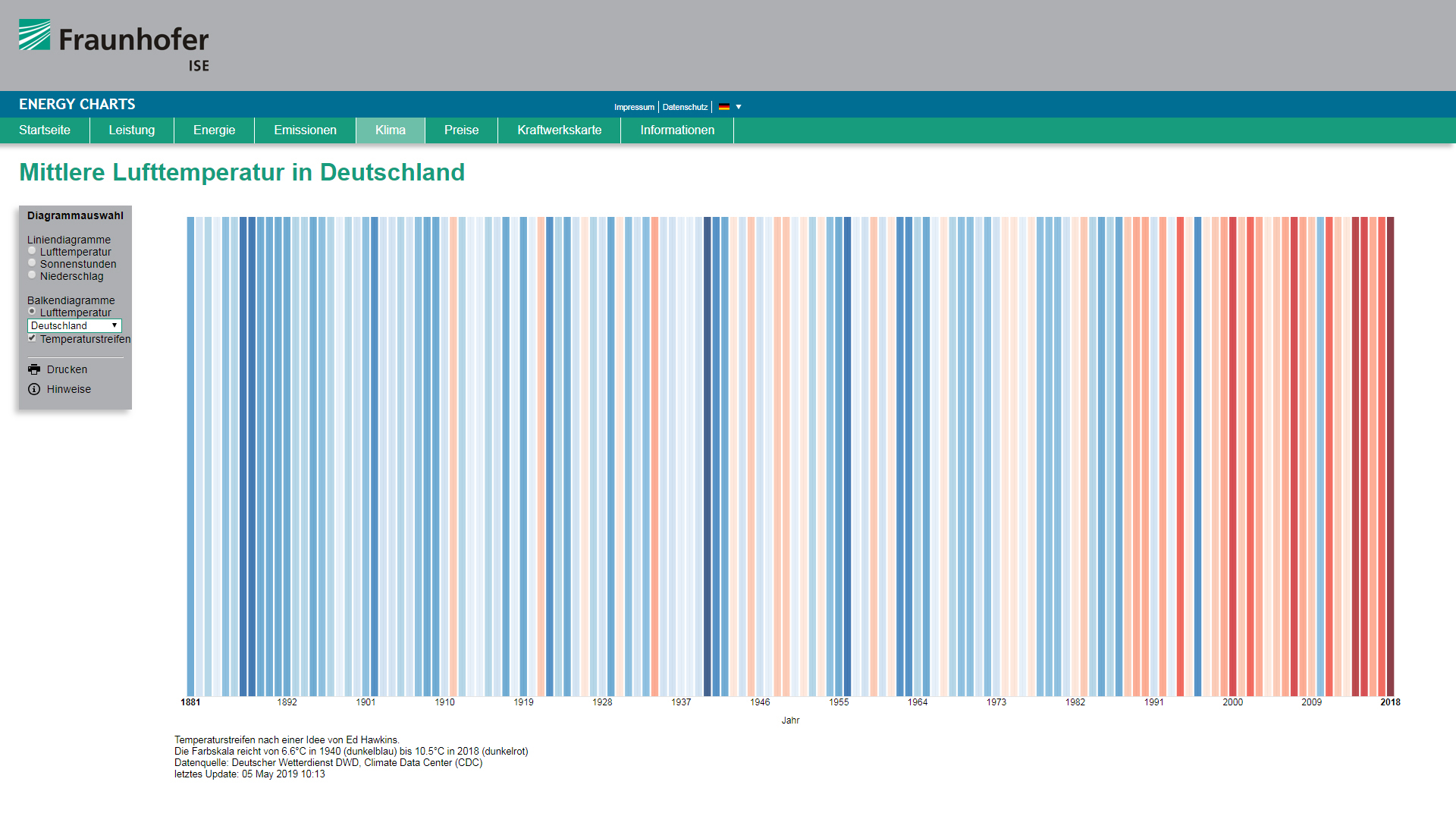Image resolution: width=1456 pixels, height=832 pixels.
Task: Click the printer icon next to Drucken
Action: tap(34, 369)
